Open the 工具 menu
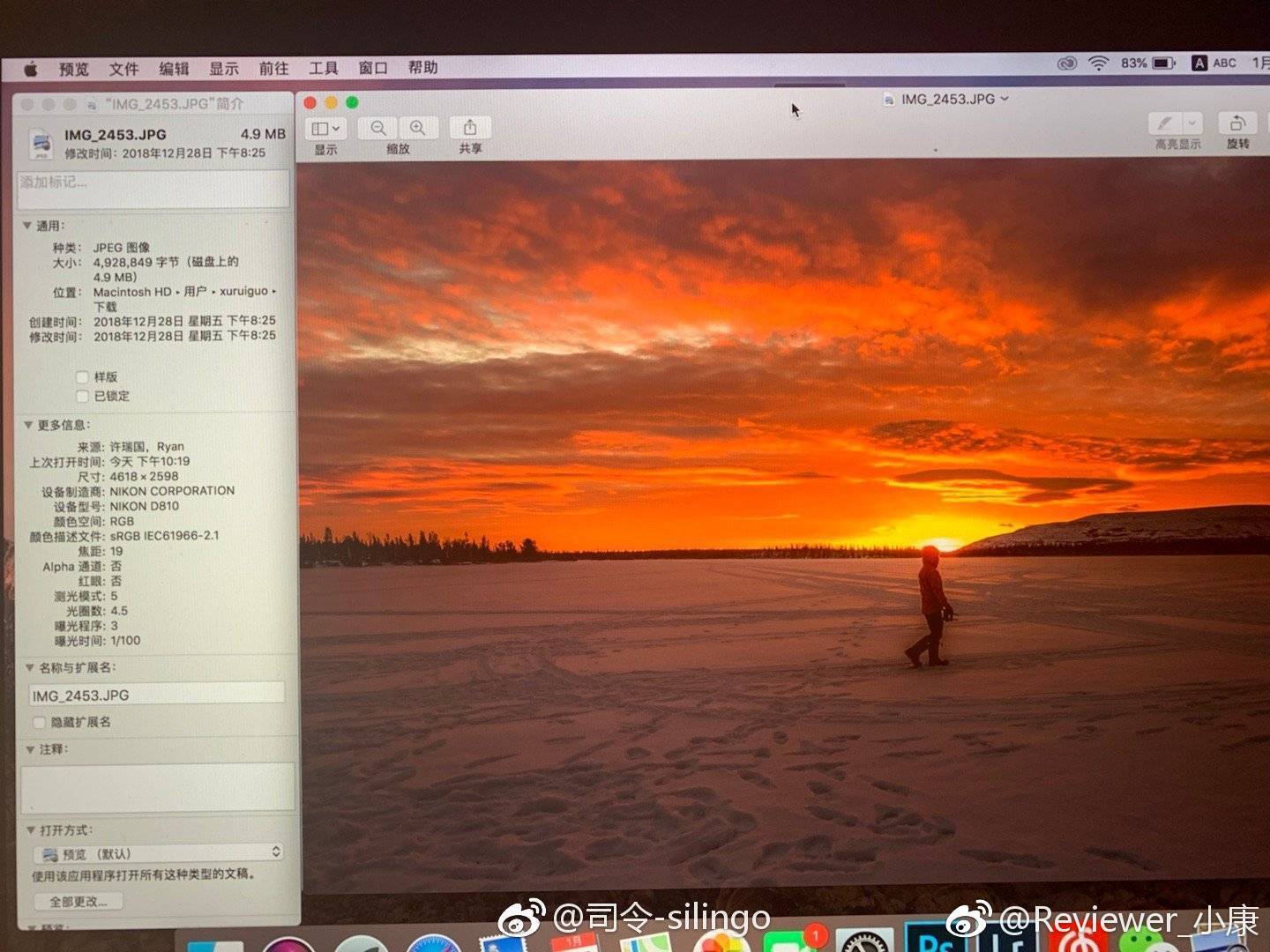The width and height of the screenshot is (1270, 952). click(323, 68)
